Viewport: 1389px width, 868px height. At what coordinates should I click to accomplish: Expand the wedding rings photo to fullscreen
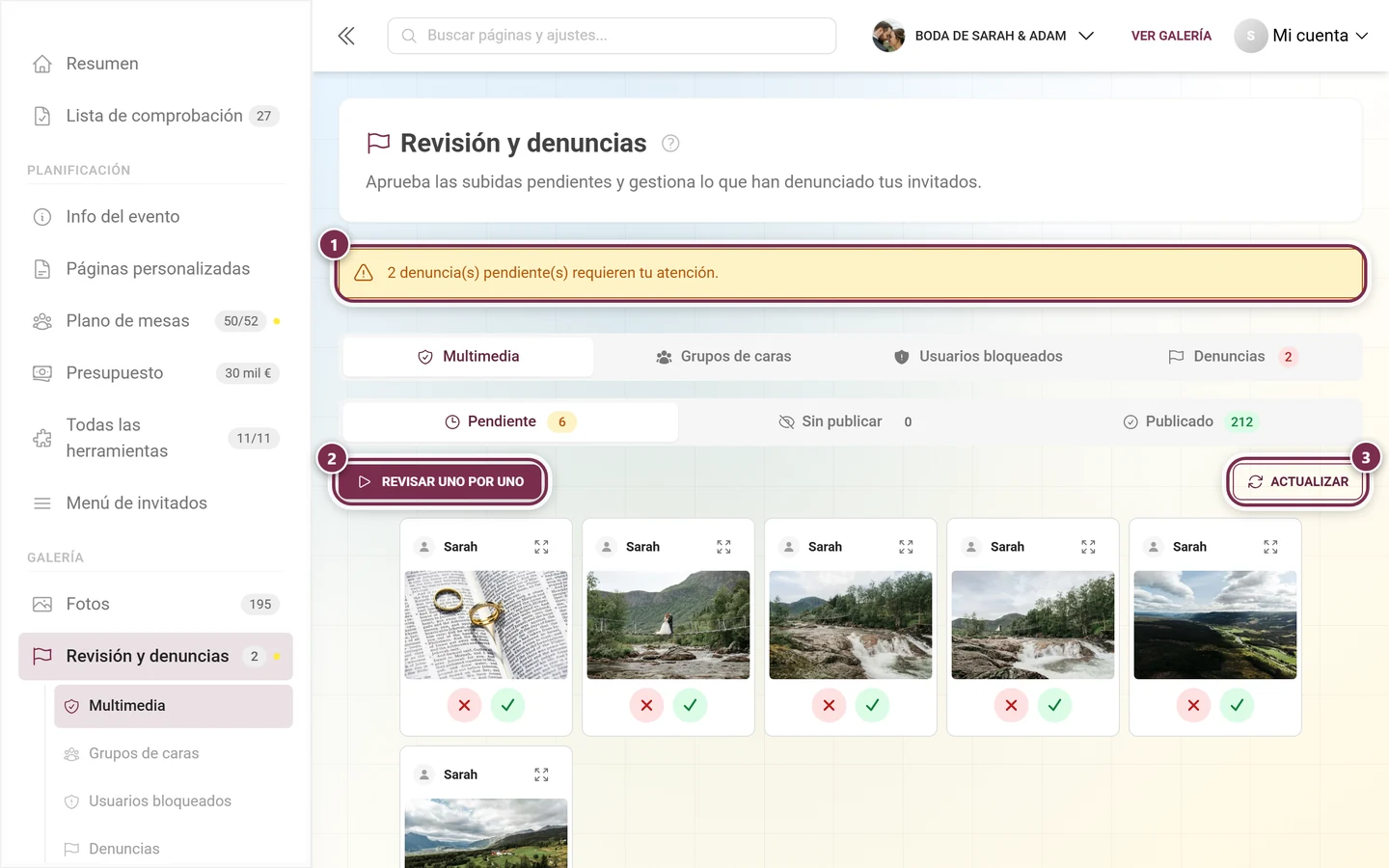541,547
